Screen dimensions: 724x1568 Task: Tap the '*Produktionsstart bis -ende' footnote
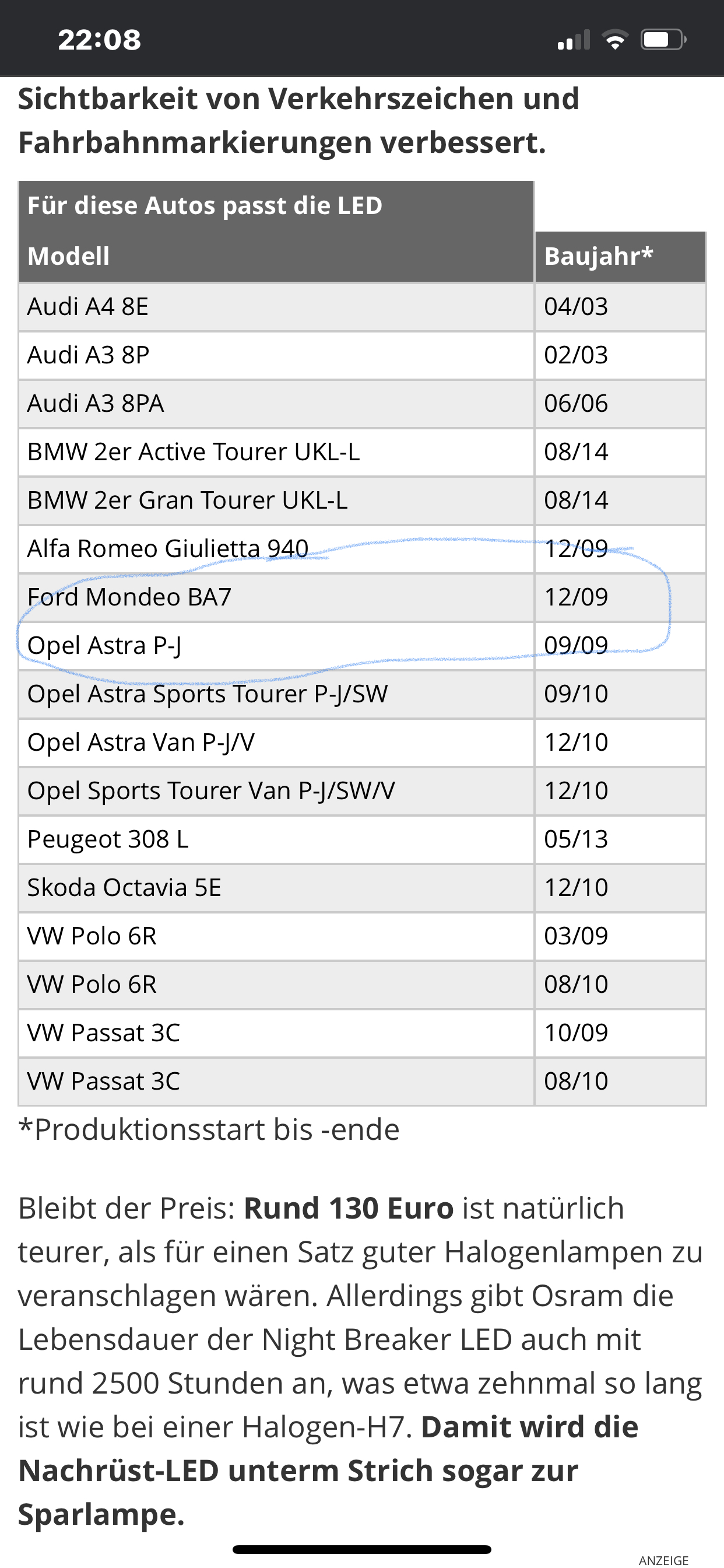click(x=209, y=1130)
